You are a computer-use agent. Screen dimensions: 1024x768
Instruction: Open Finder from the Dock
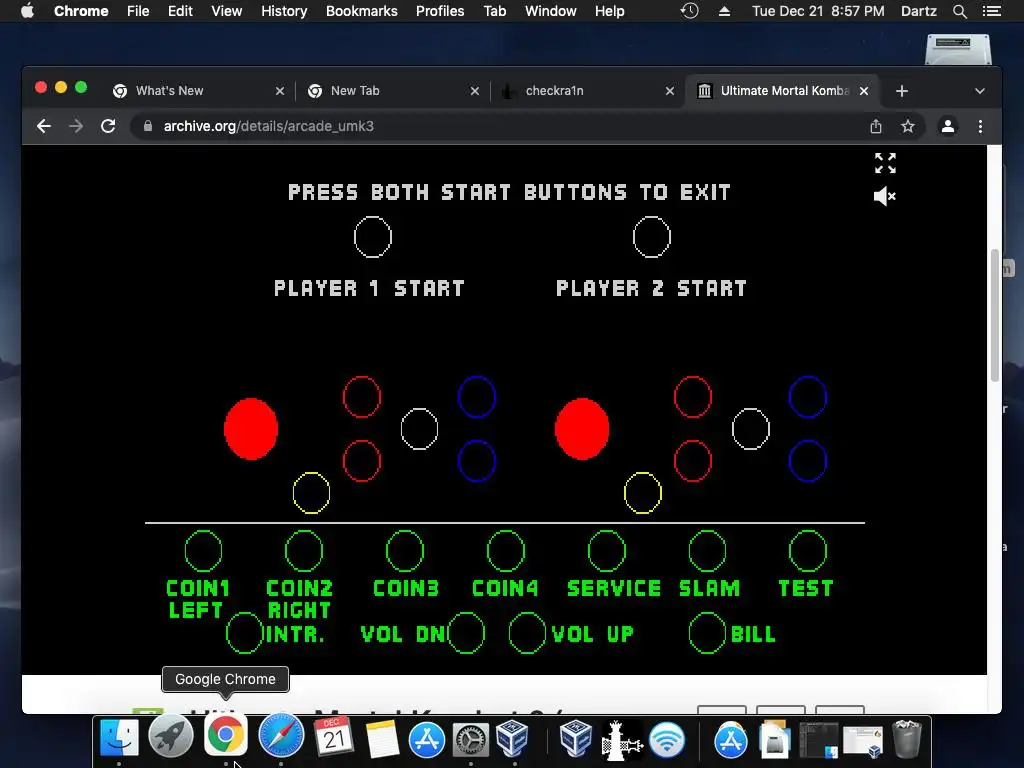click(119, 738)
